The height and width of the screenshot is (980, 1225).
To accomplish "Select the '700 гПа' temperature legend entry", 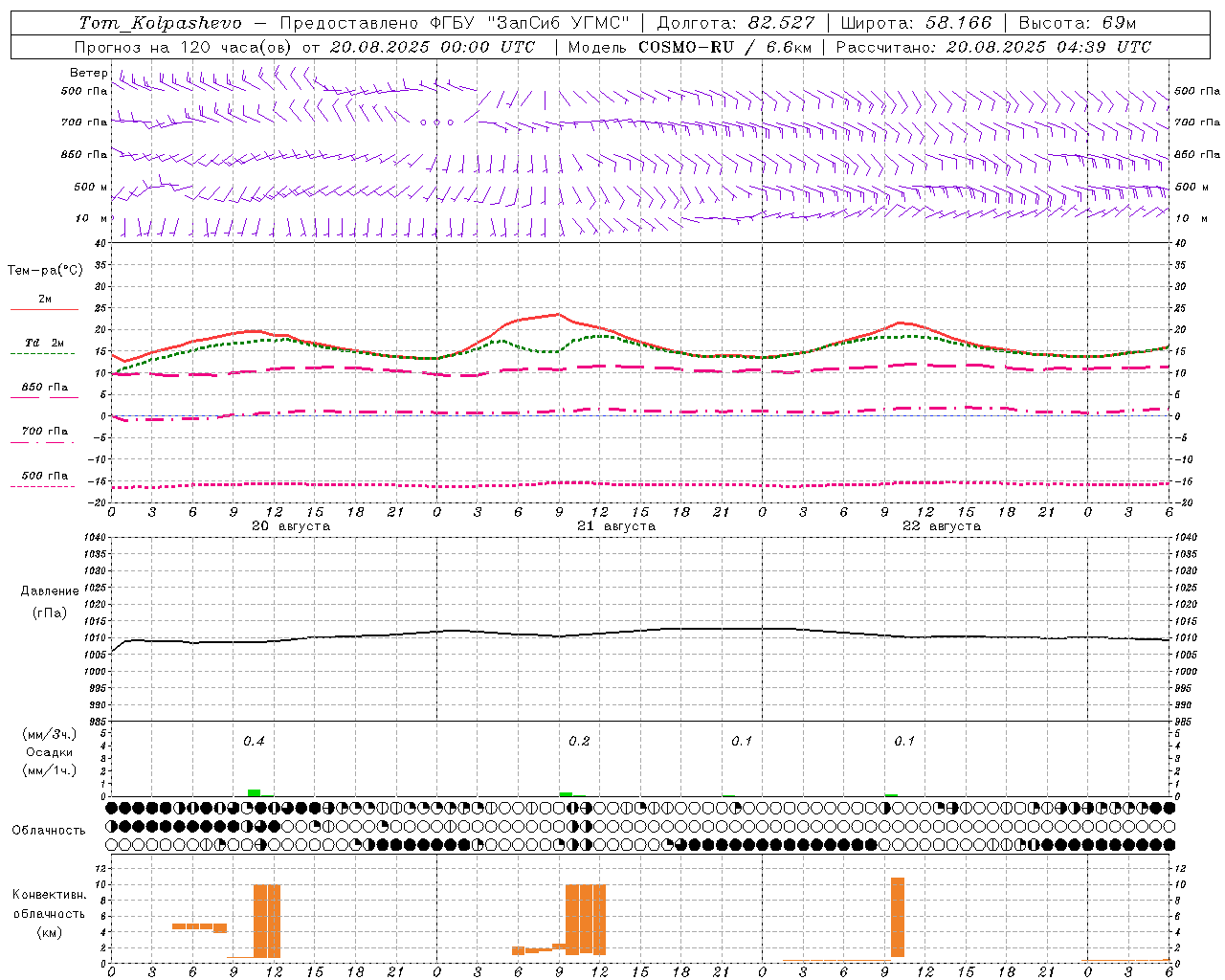I will (44, 432).
